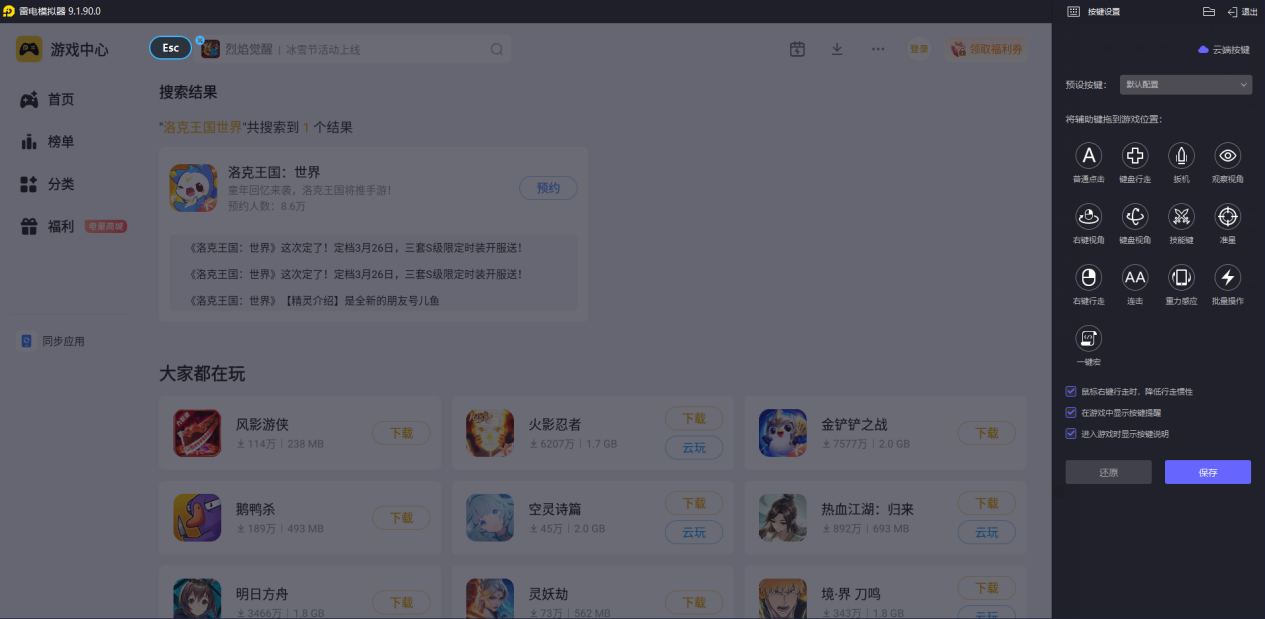This screenshot has height=619, width=1265.
Task: Open the calendar schedule menu
Action: (797, 48)
